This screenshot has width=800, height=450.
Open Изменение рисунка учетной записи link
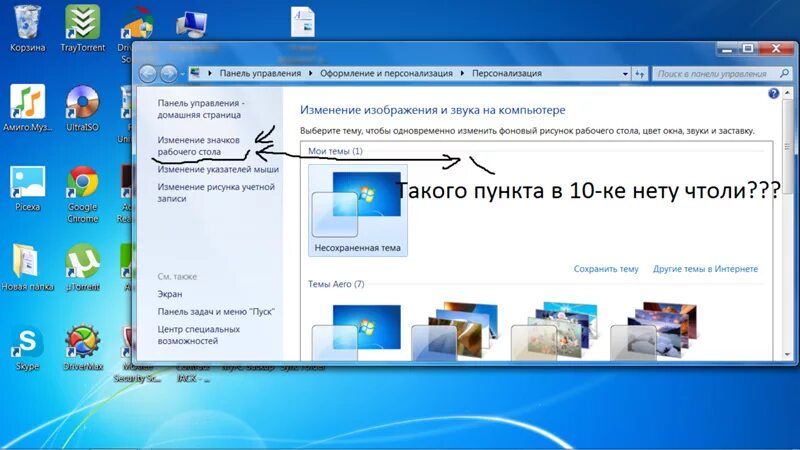tap(216, 192)
